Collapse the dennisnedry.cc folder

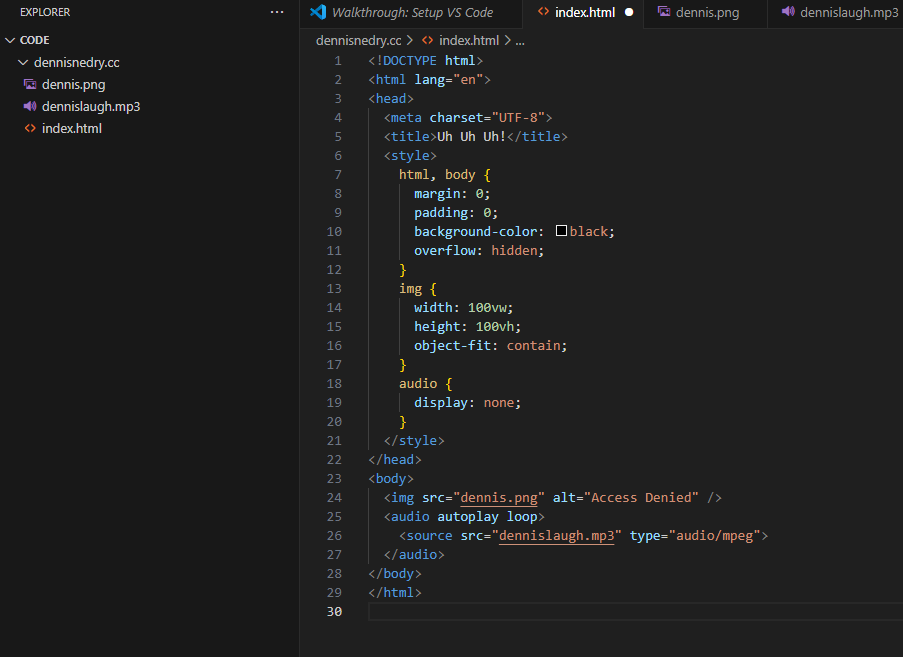coord(24,62)
